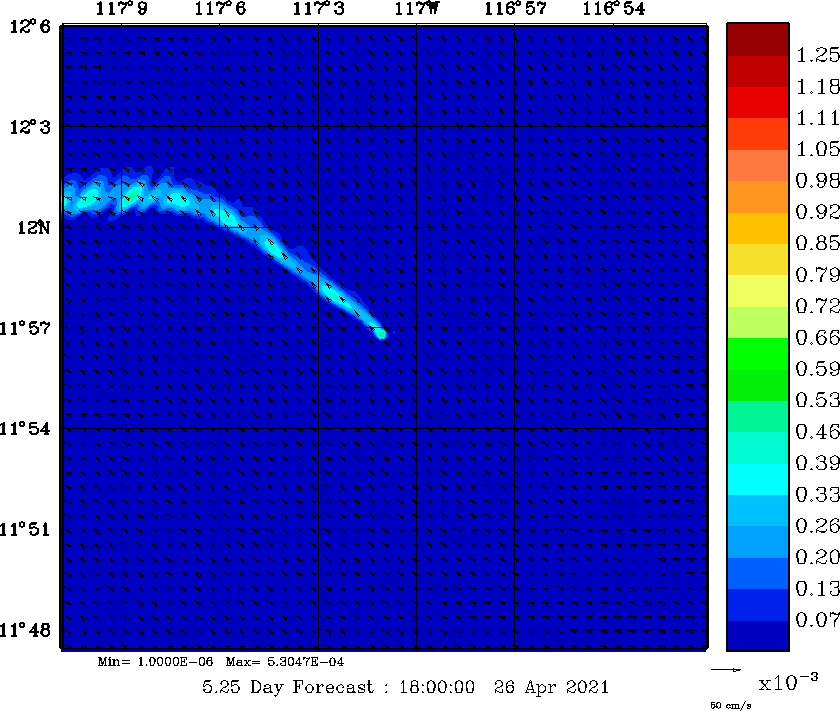Viewport: 840px width, 711px height.
Task: Click the "11°48" latitude label
Action: point(25,630)
